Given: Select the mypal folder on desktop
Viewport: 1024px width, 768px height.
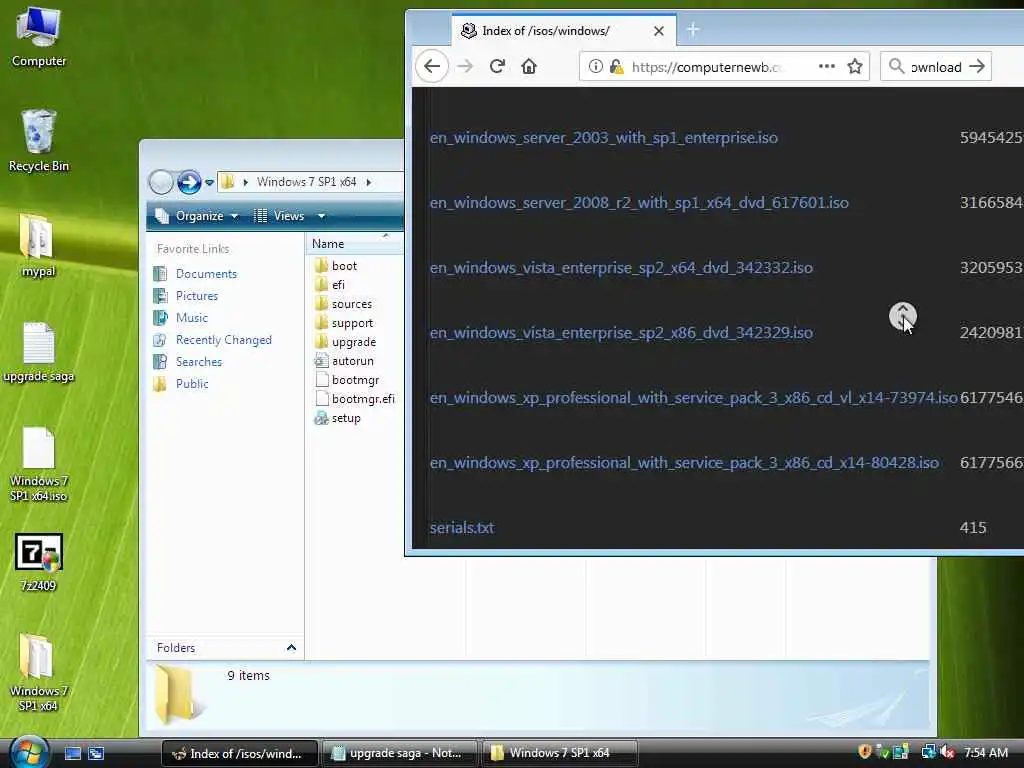Looking at the screenshot, I should [x=38, y=246].
